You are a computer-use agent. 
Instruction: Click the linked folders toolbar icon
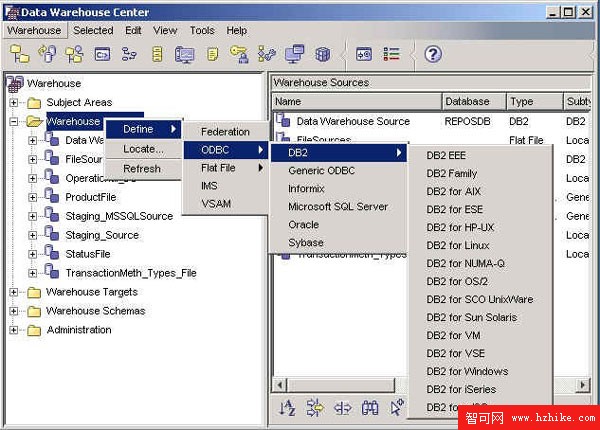19,54
